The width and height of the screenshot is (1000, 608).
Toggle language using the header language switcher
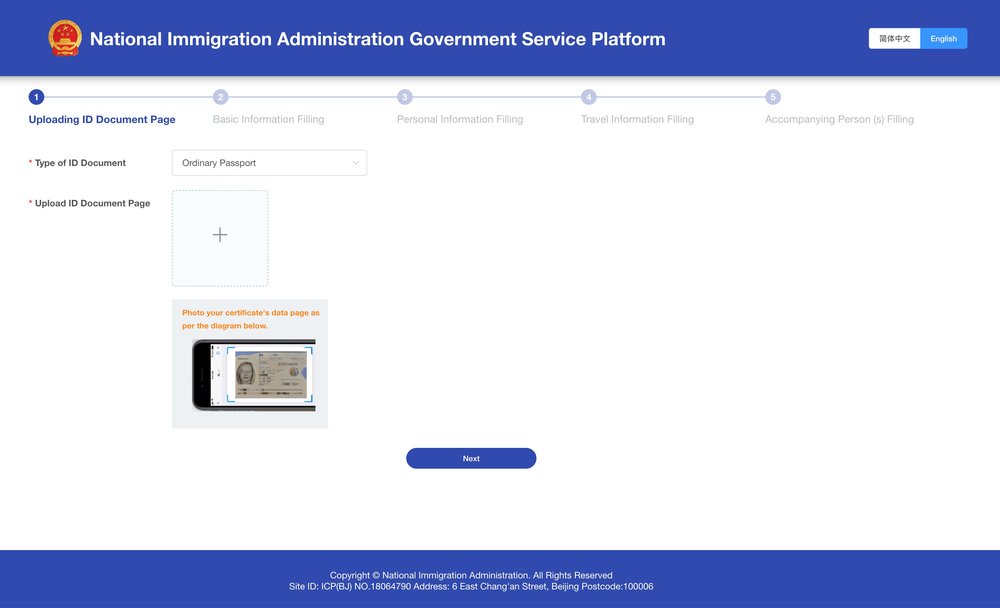coord(918,38)
